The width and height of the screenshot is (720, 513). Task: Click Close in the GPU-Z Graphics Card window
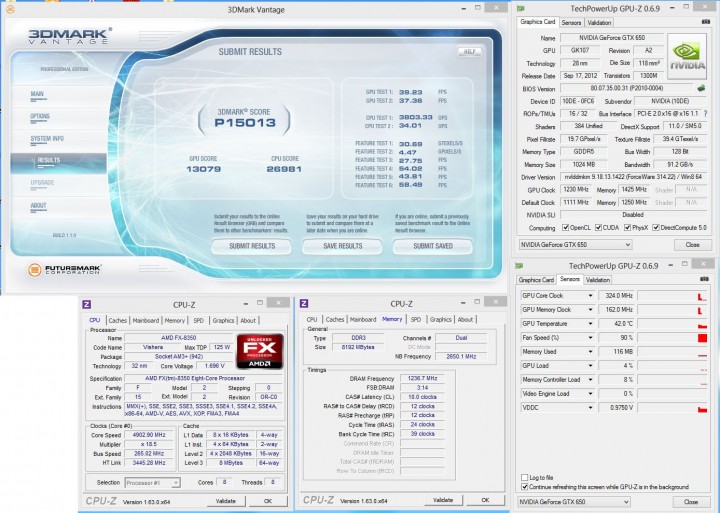(x=692, y=245)
